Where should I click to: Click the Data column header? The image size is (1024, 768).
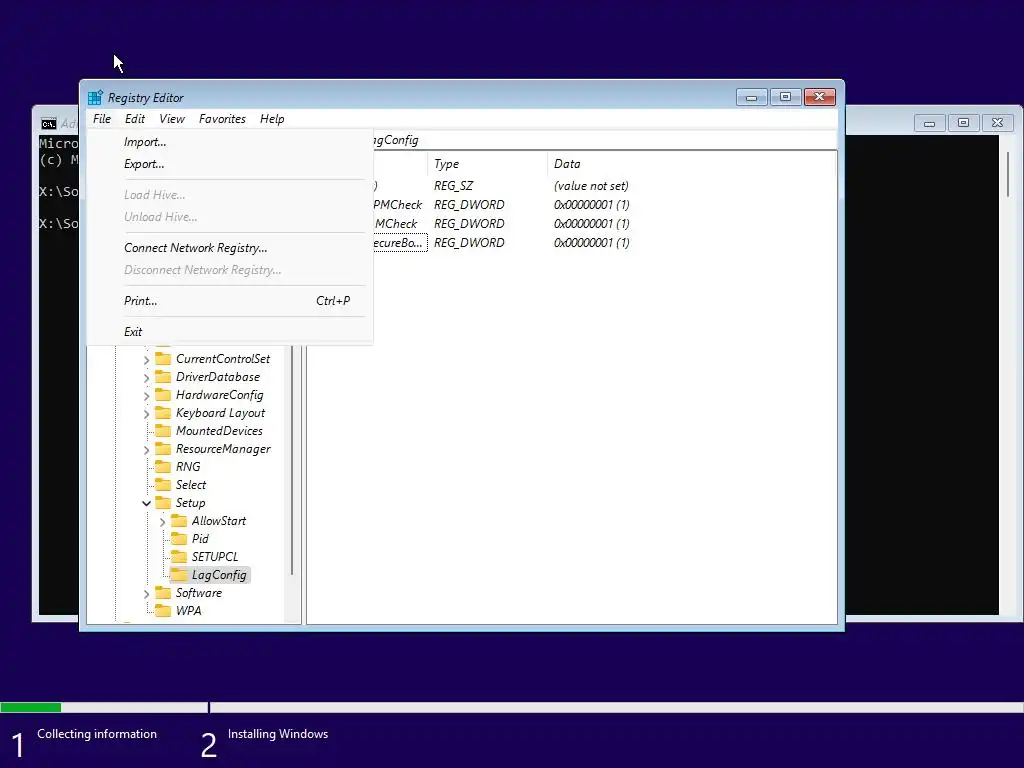691,164
